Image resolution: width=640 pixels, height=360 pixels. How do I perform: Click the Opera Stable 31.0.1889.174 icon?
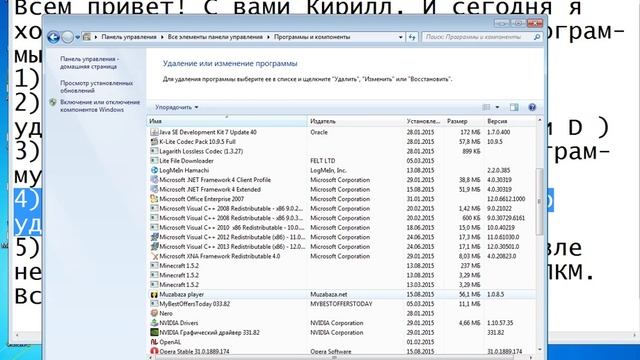coord(154,351)
